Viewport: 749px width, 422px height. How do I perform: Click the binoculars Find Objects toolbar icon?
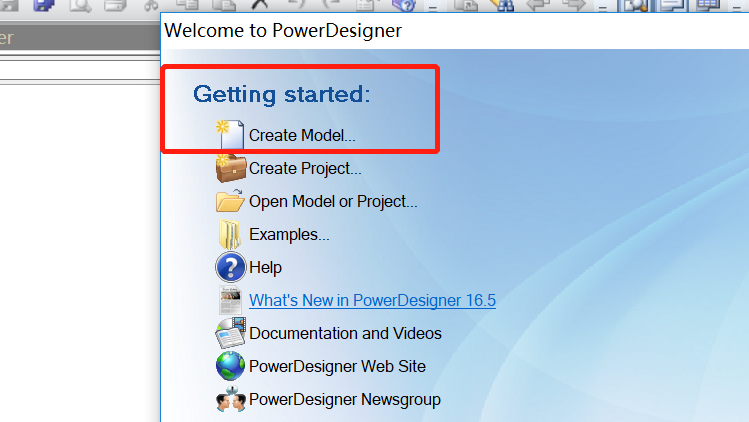pos(502,5)
